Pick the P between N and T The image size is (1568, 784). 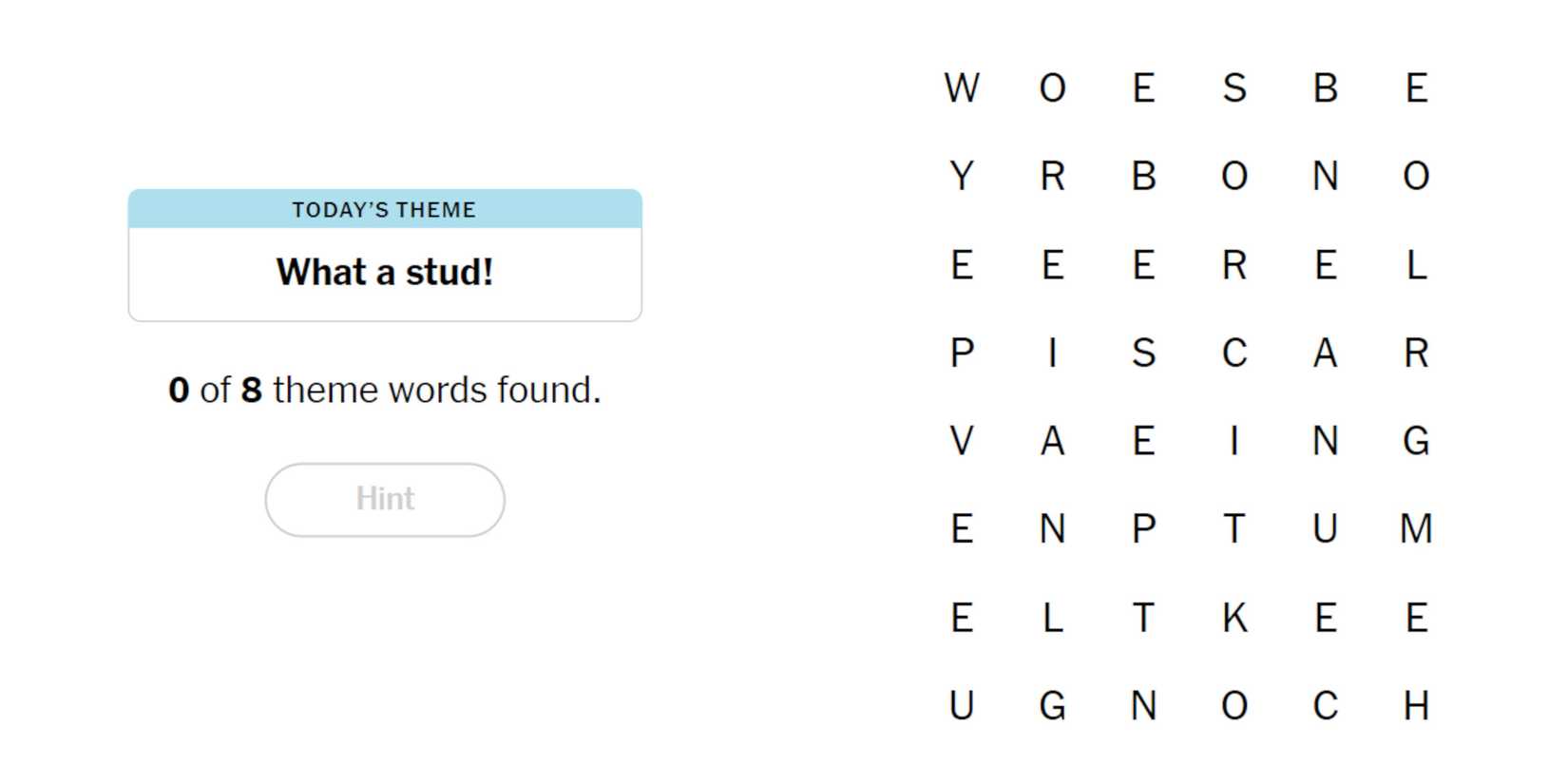pos(1143,529)
